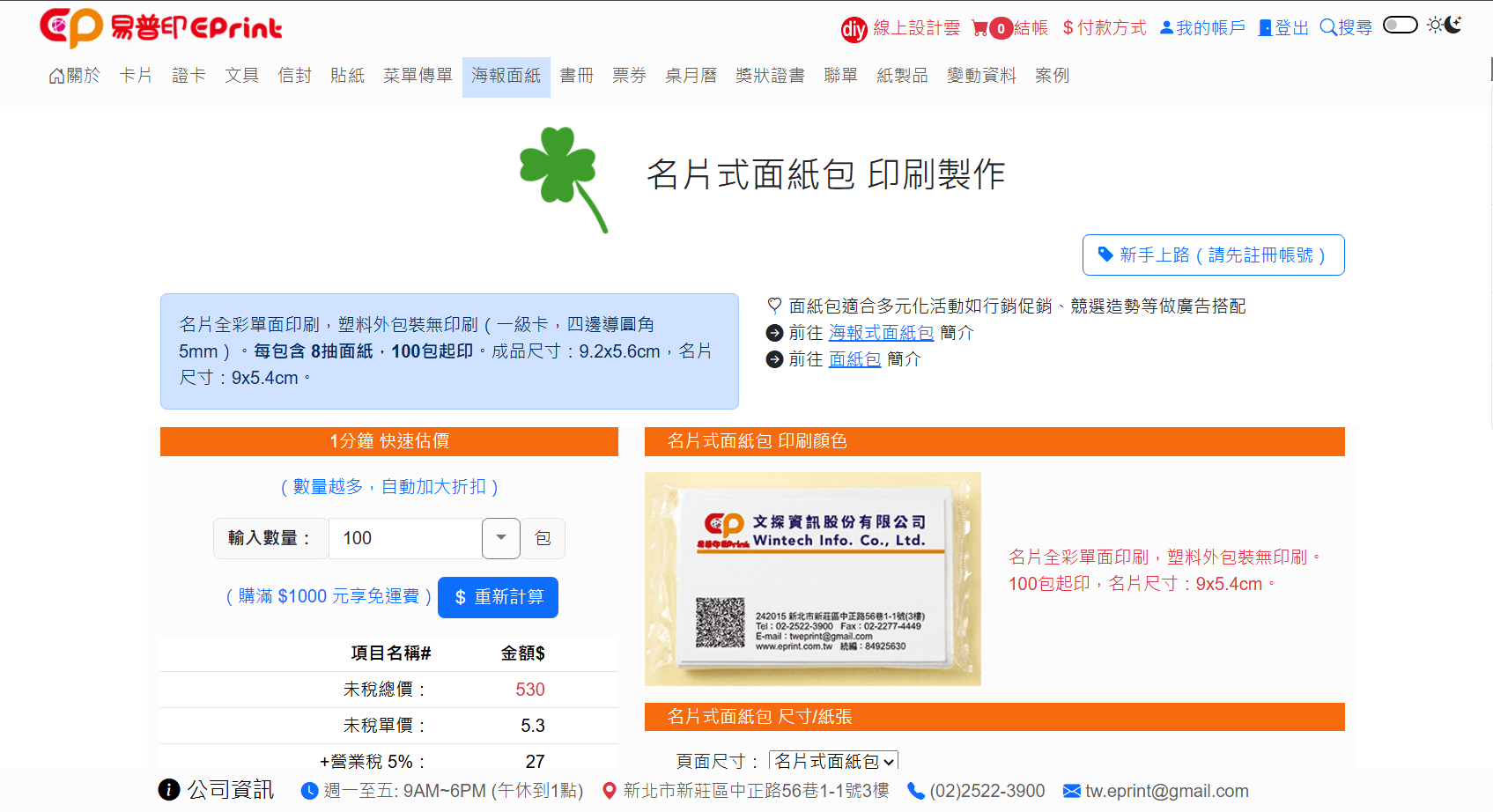The height and width of the screenshot is (812, 1493).
Task: Follow the 海報式面紙包 link
Action: [881, 333]
